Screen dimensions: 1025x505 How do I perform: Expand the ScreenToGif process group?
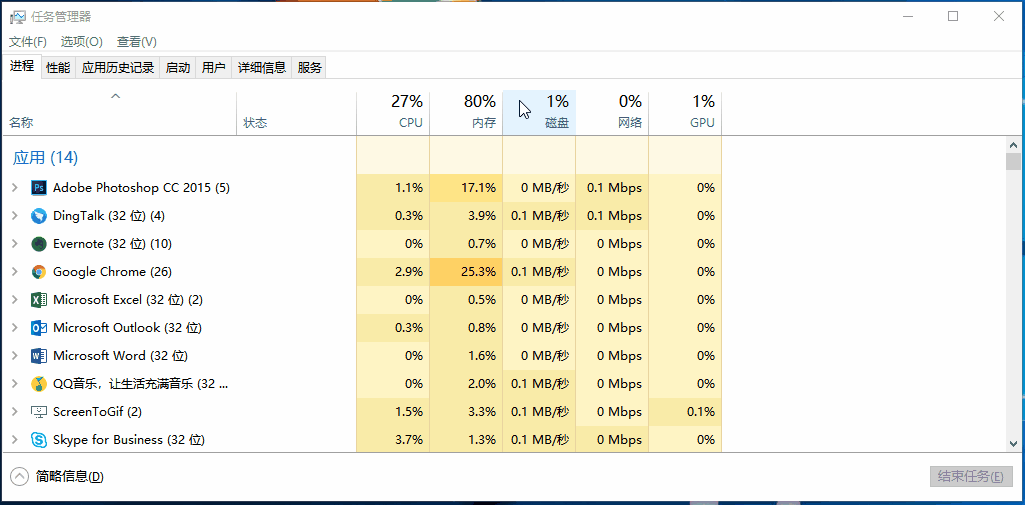[14, 412]
